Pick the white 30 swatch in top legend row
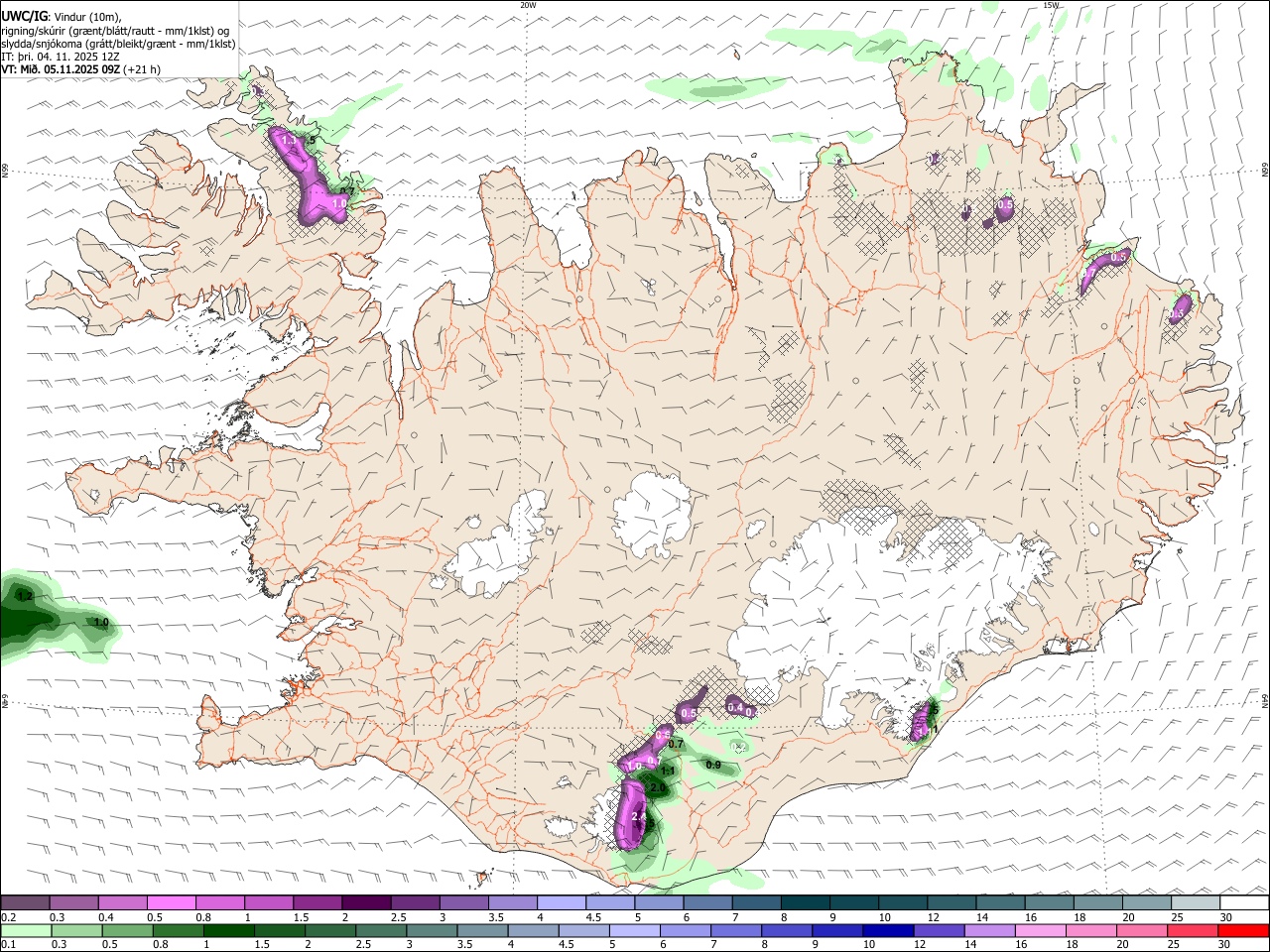This screenshot has height=952, width=1270. [1244, 902]
